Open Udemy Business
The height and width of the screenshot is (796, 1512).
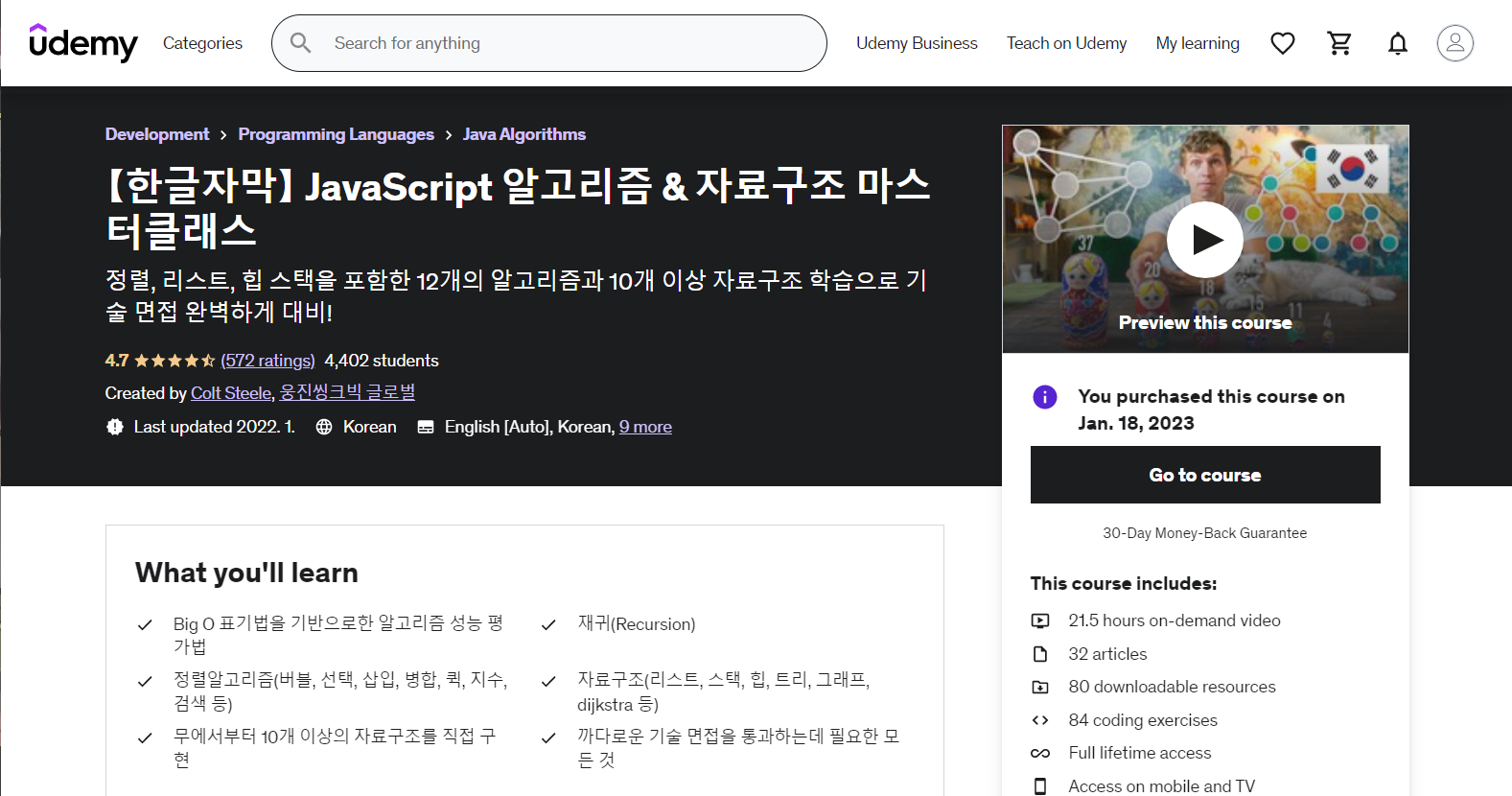(917, 43)
